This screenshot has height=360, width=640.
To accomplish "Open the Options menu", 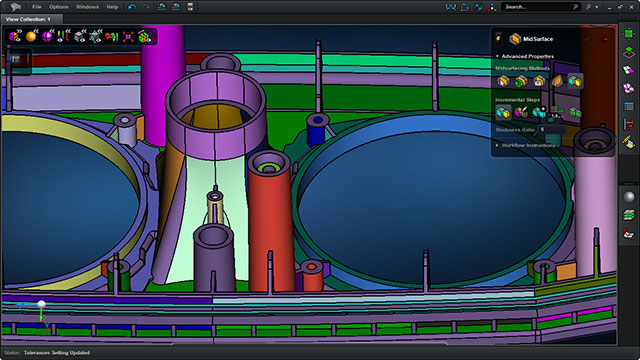I will (59, 7).
